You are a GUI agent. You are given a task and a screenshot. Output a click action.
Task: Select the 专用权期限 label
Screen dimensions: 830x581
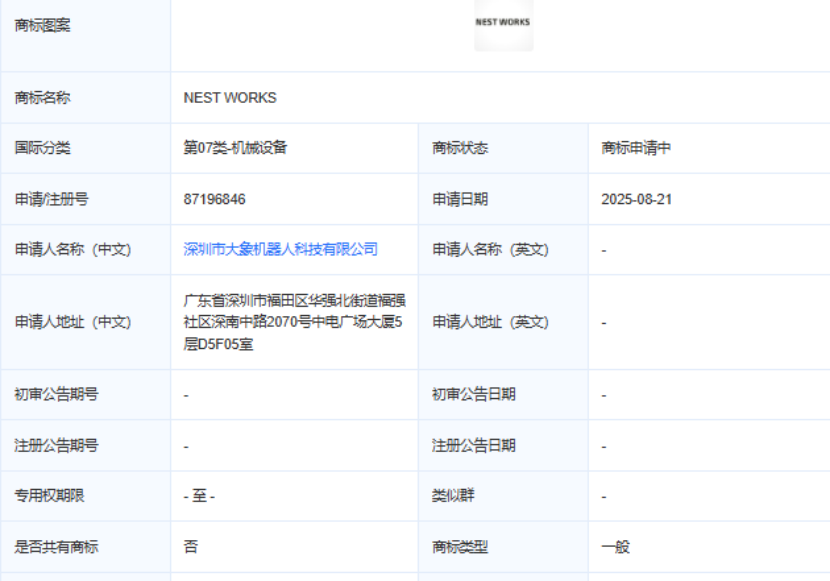point(49,496)
